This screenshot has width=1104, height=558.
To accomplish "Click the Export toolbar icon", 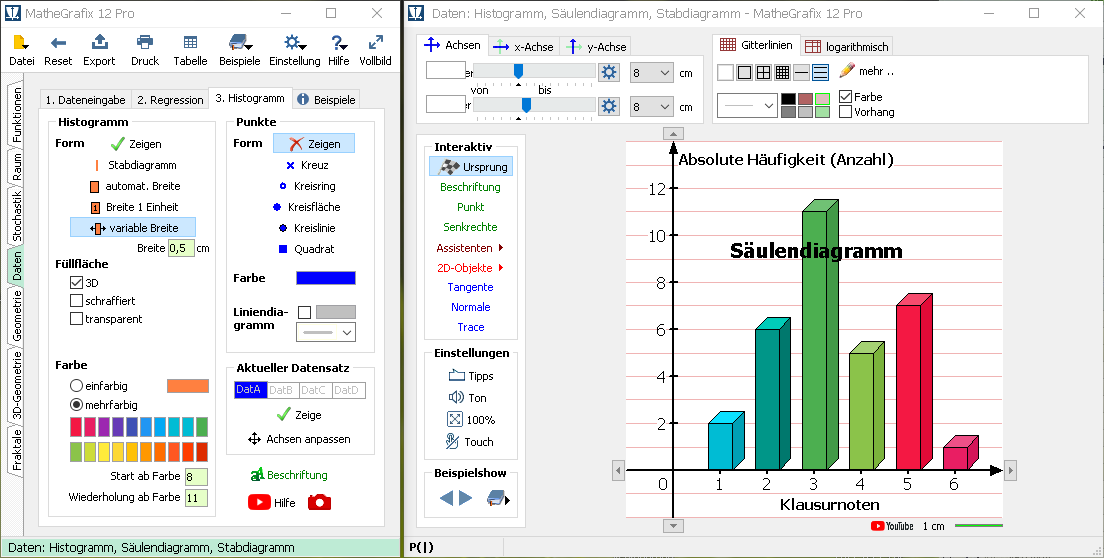I will click(99, 49).
